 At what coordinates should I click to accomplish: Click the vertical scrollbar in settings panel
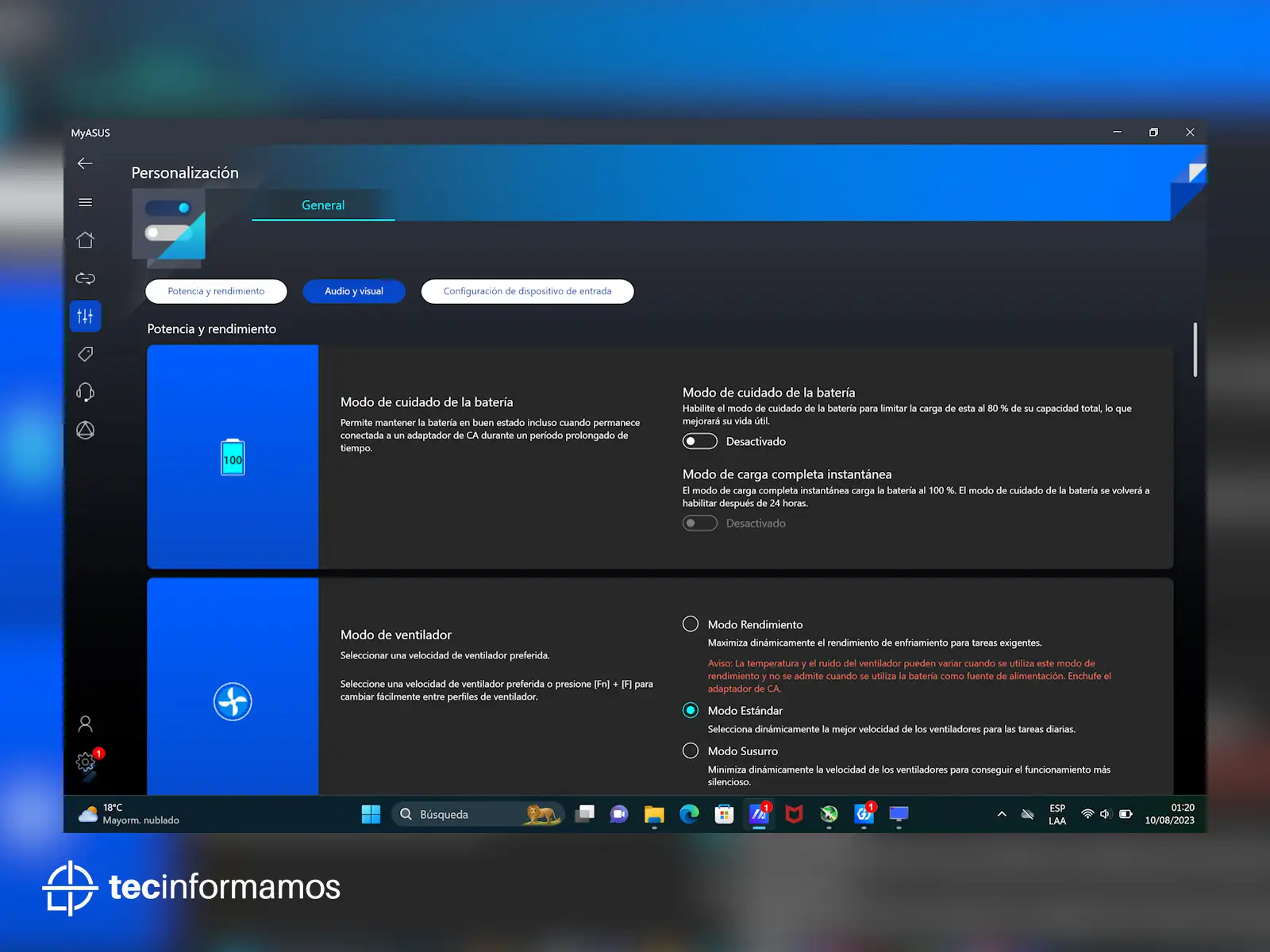[1195, 350]
